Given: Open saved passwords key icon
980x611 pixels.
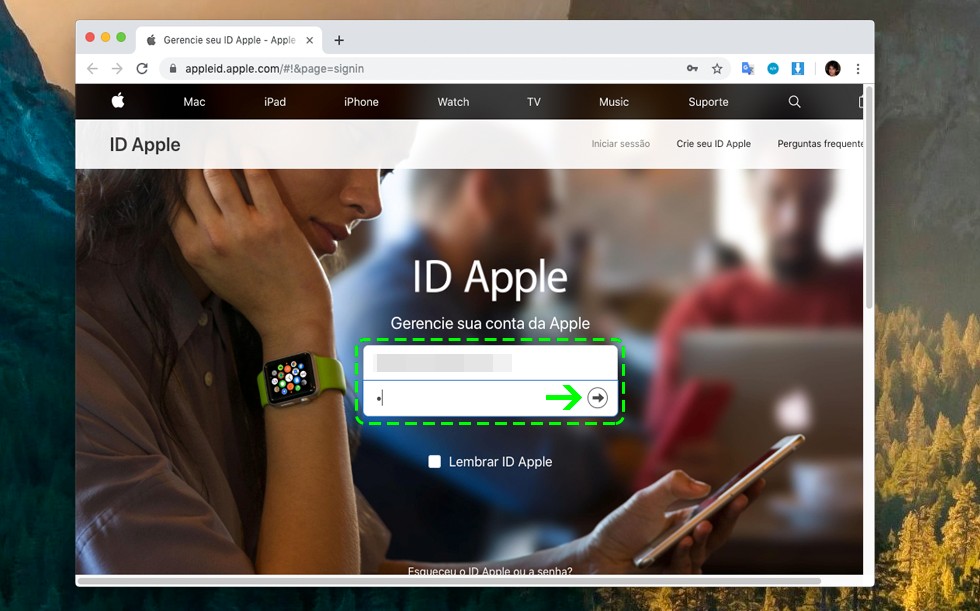Looking at the screenshot, I should 692,69.
